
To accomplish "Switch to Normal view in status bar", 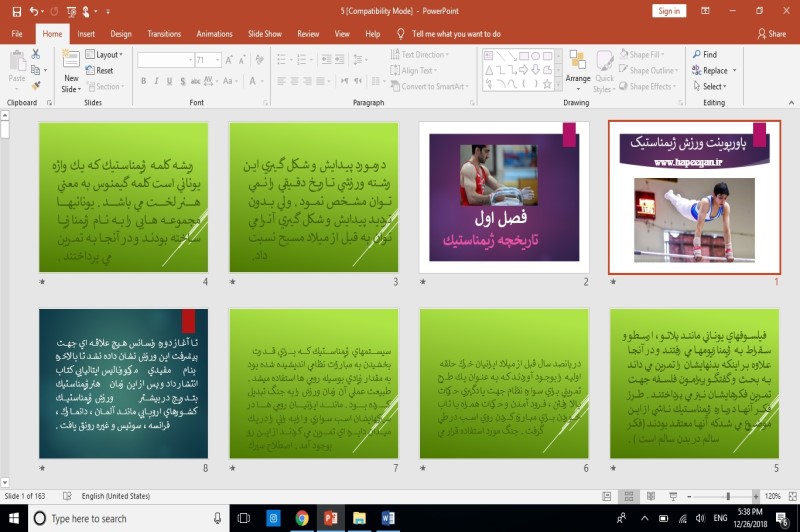I will coord(607,497).
